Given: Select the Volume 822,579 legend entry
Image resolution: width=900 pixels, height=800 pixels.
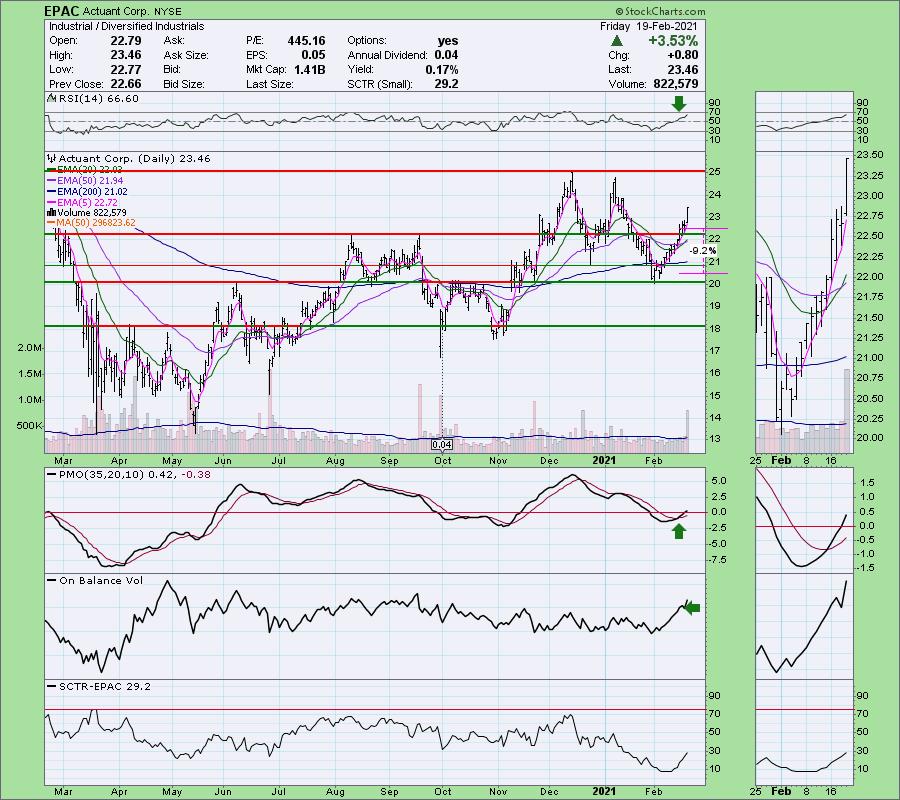Looking at the screenshot, I should point(92,213).
